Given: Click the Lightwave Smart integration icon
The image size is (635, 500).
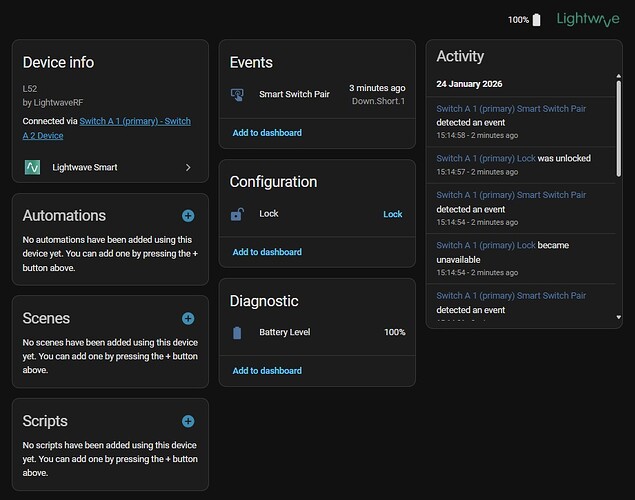Looking at the screenshot, I should (x=32, y=167).
